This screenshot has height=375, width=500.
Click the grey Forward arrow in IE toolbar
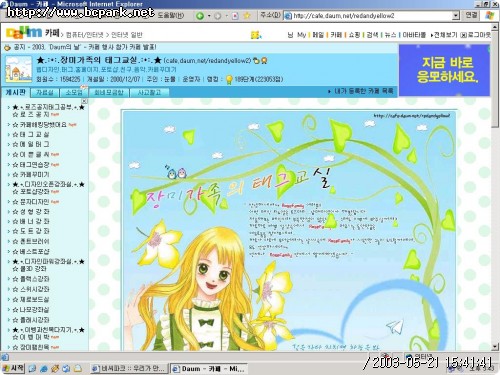[x=217, y=16]
